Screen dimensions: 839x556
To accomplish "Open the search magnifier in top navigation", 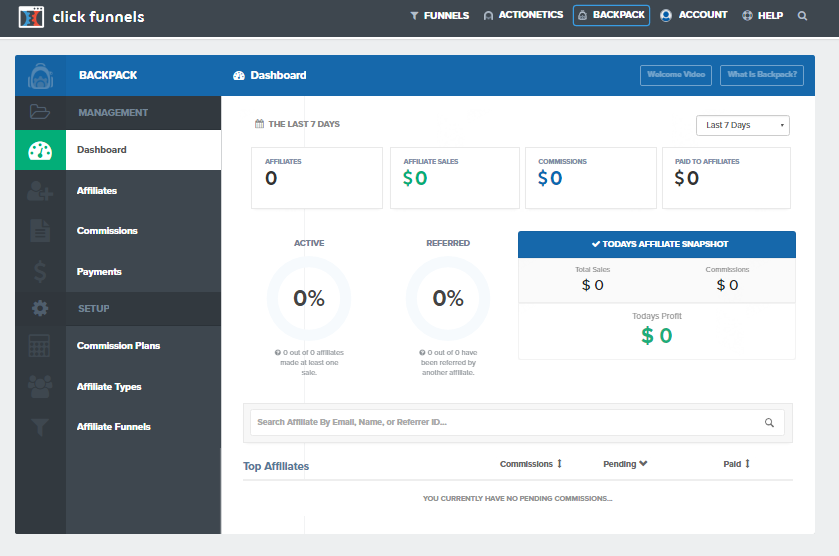I will [x=802, y=16].
